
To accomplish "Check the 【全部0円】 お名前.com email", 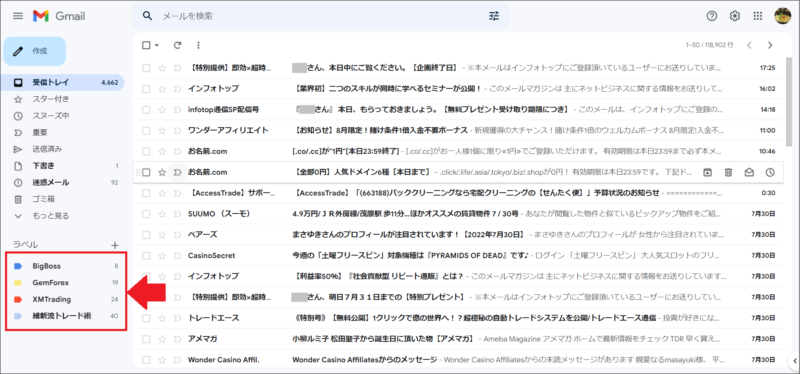I will (146, 172).
